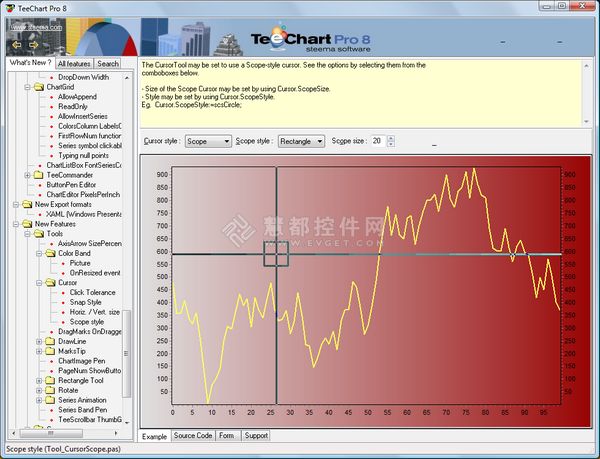Select the Click Tolerance tree item
This screenshot has height=459, width=600.
(x=92, y=293)
